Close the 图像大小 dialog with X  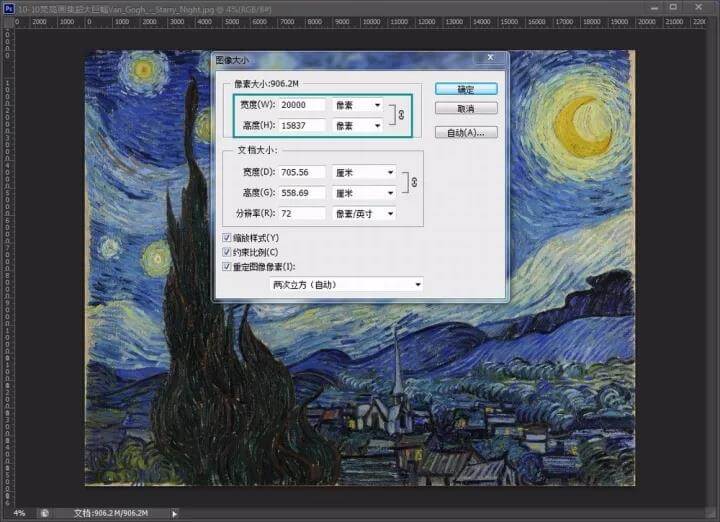(490, 57)
